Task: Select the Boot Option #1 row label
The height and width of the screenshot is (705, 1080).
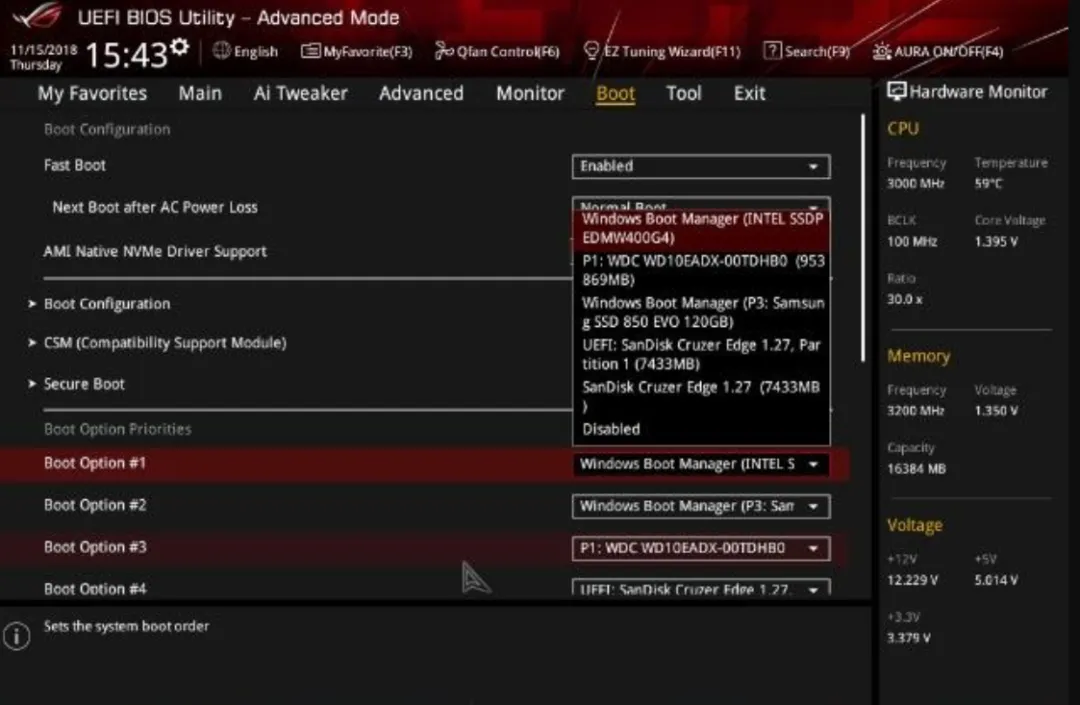Action: (95, 463)
